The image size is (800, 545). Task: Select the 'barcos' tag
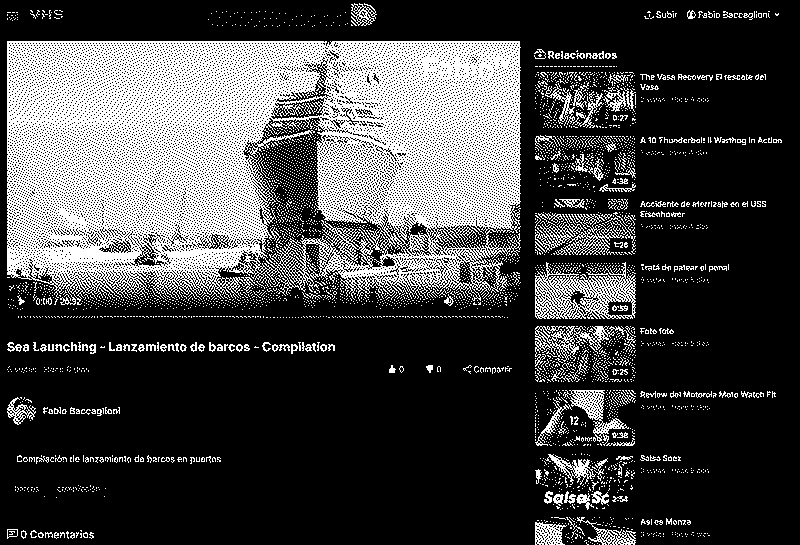pyautogui.click(x=28, y=489)
